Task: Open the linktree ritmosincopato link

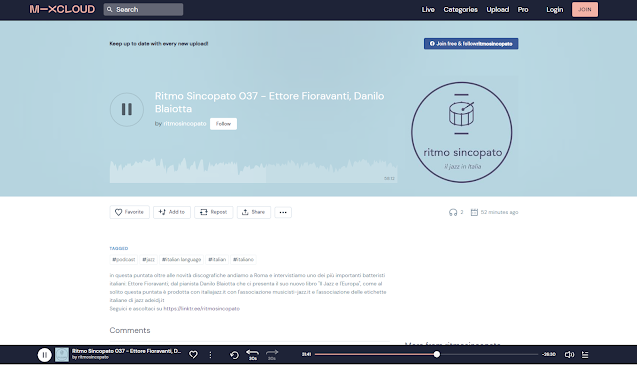Action: [x=202, y=309]
